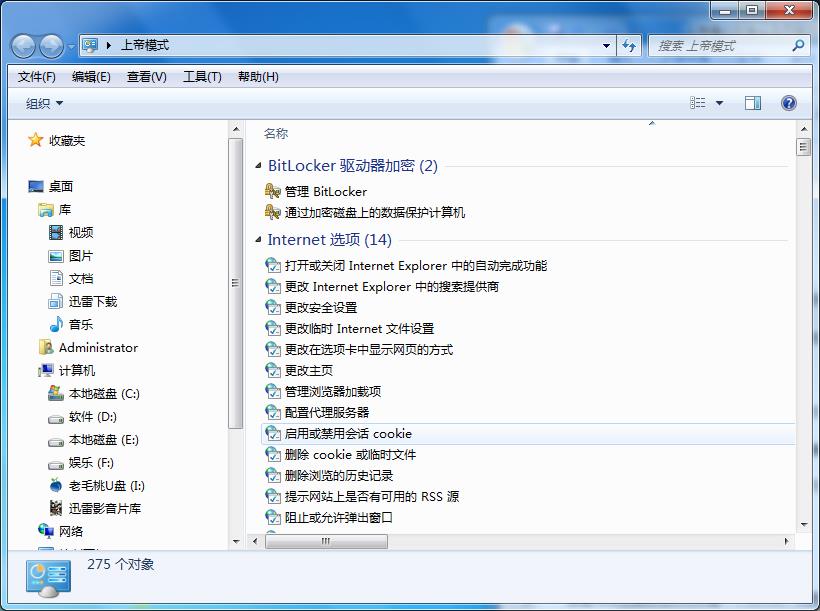Click the 音乐 music note icon
The image size is (820, 611).
pyautogui.click(x=56, y=324)
